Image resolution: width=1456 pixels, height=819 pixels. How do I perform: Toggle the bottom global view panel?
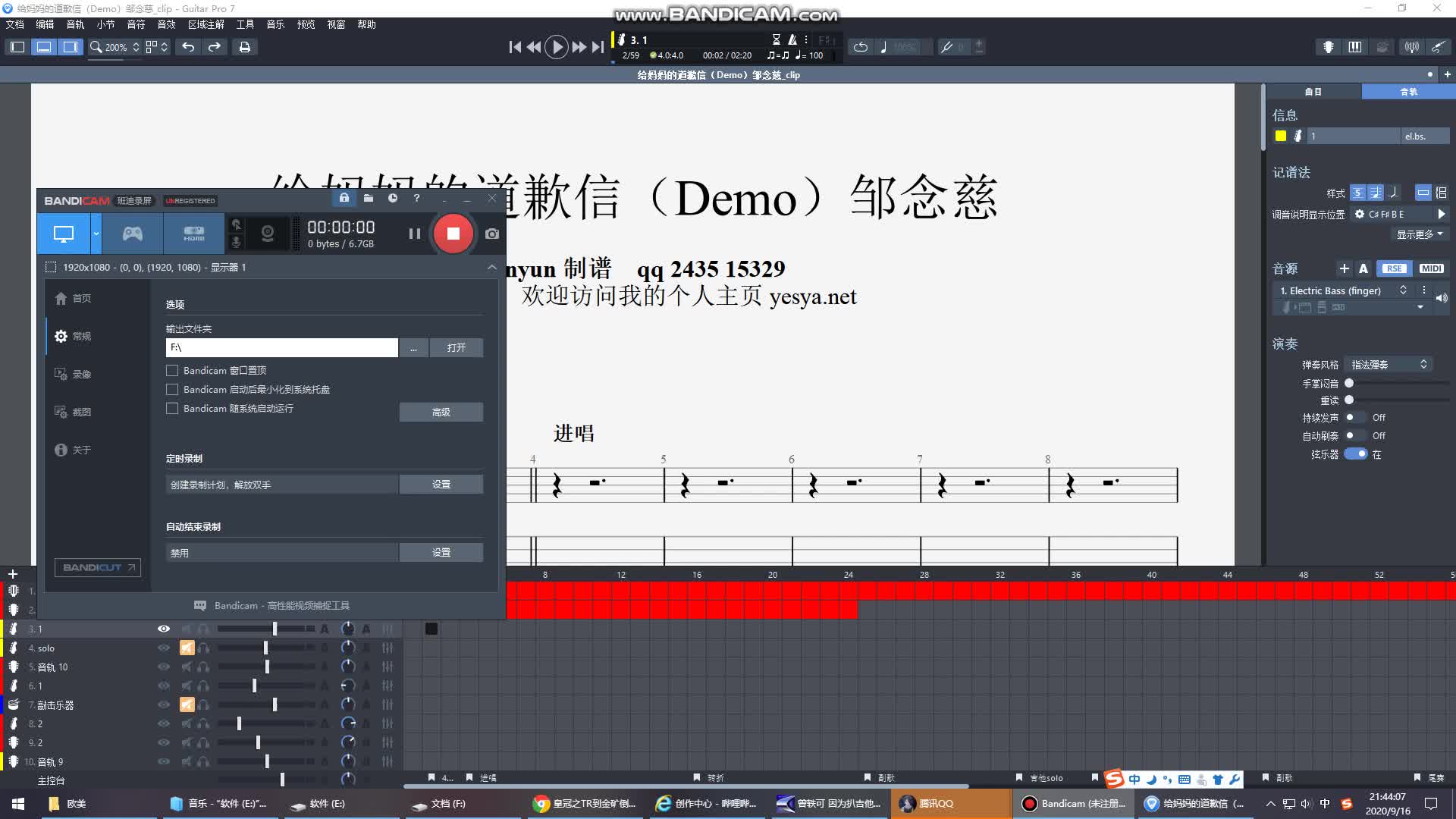(44, 47)
